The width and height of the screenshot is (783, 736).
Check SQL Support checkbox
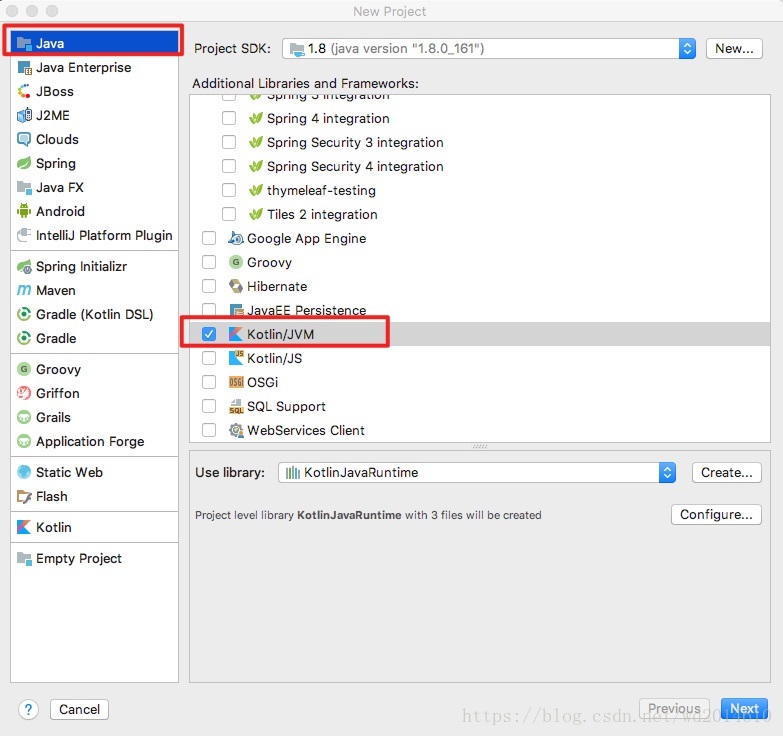click(209, 406)
